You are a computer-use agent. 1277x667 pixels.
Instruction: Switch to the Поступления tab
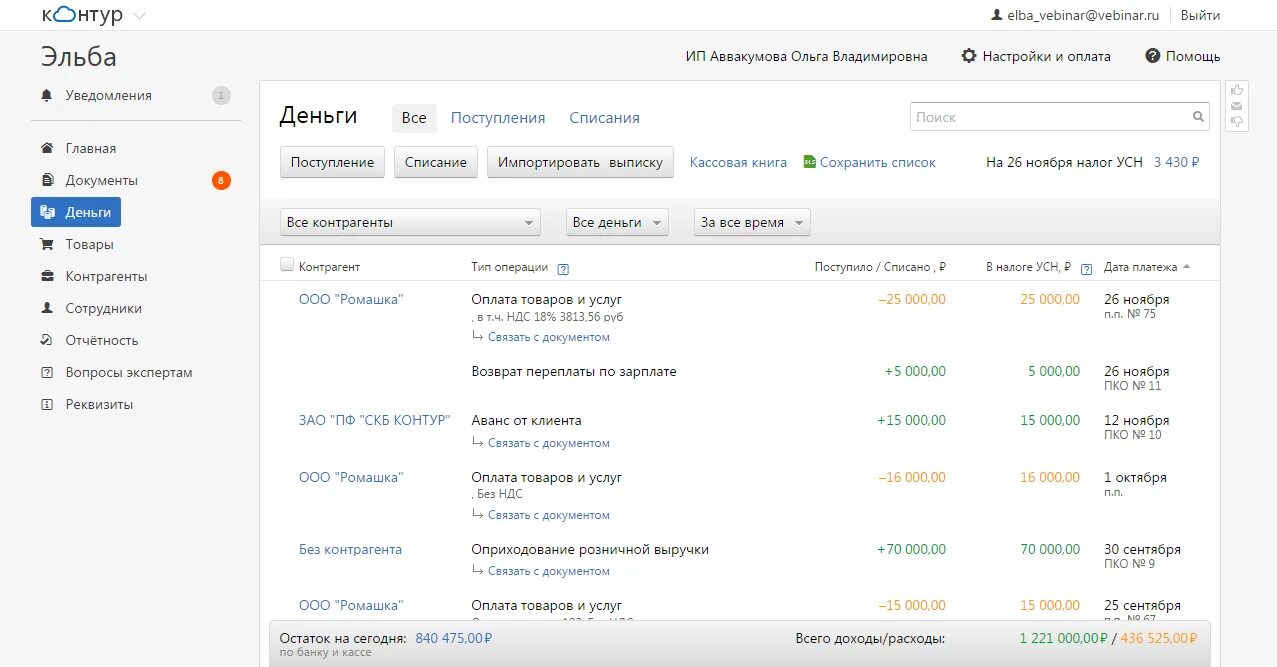point(497,117)
